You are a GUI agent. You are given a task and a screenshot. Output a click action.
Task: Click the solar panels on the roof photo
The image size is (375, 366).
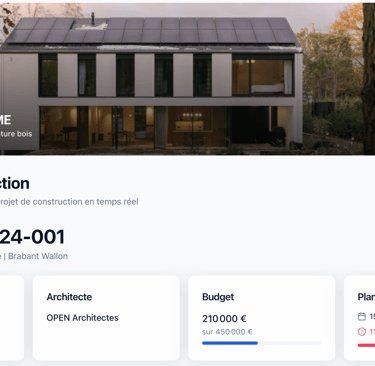[152, 31]
